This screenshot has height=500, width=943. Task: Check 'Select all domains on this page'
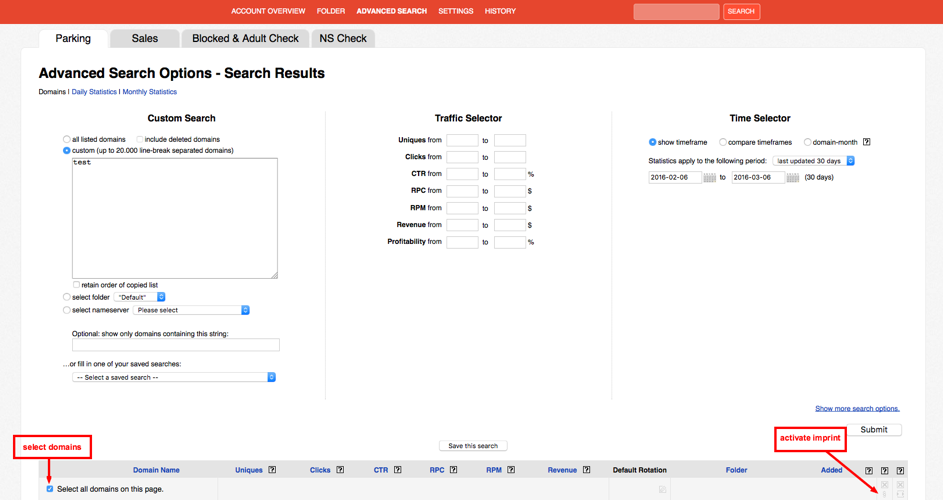(x=50, y=489)
